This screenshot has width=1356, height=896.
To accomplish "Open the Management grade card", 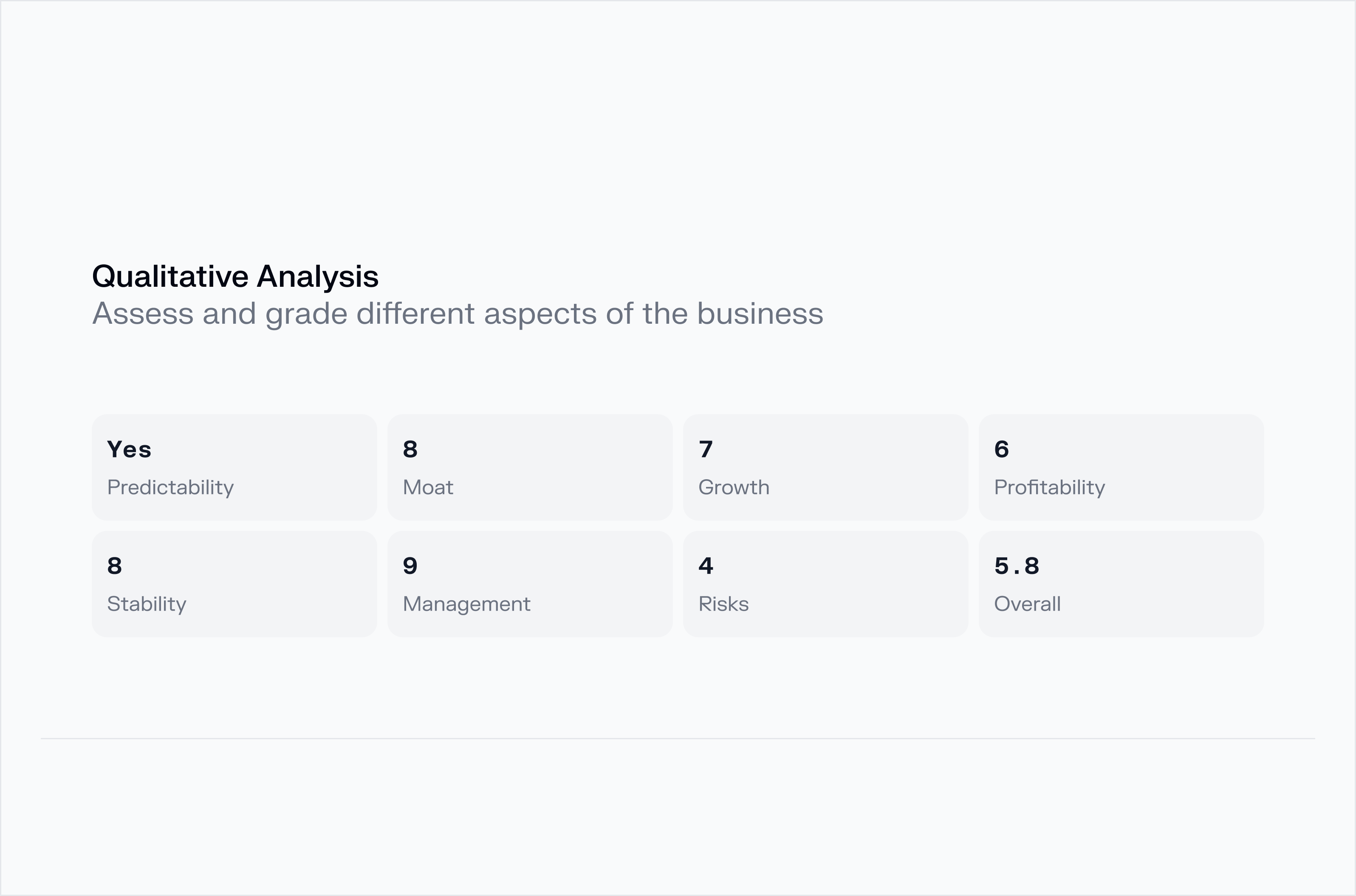I will tap(530, 583).
